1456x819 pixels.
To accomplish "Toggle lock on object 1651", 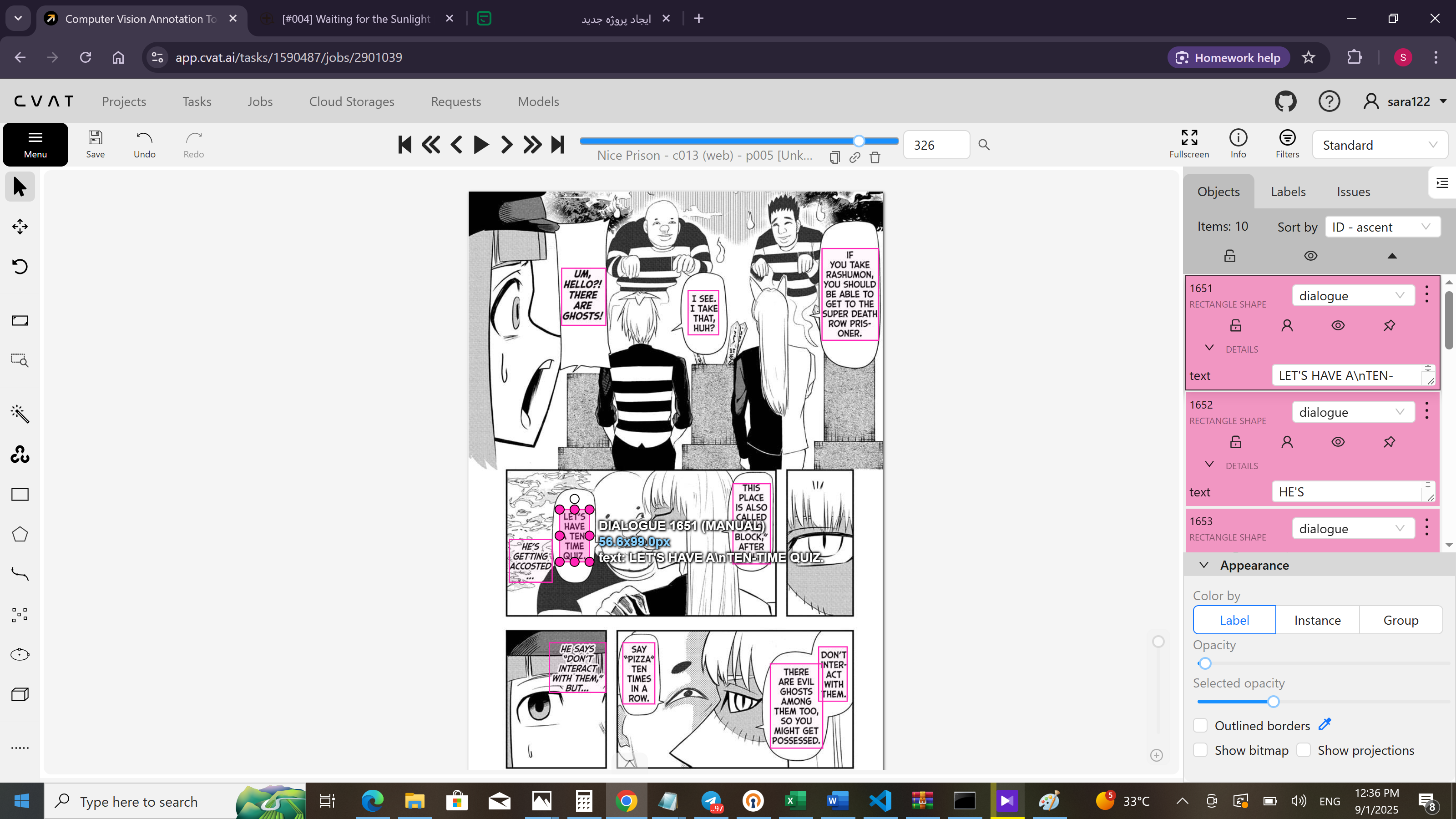I will point(1236,326).
